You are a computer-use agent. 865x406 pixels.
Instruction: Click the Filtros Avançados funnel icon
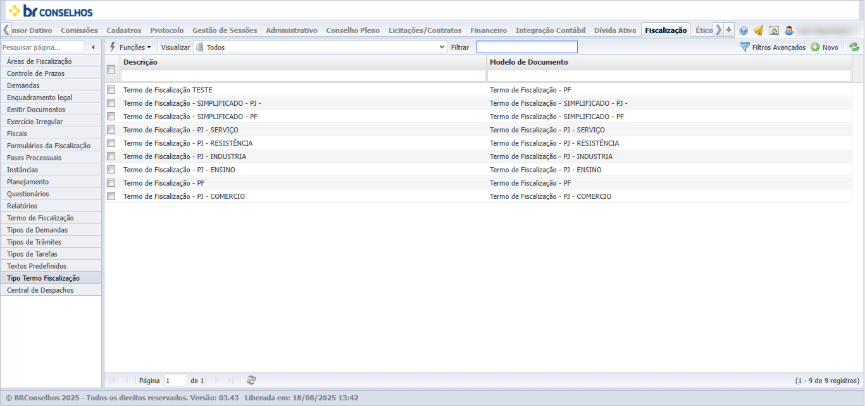(745, 47)
